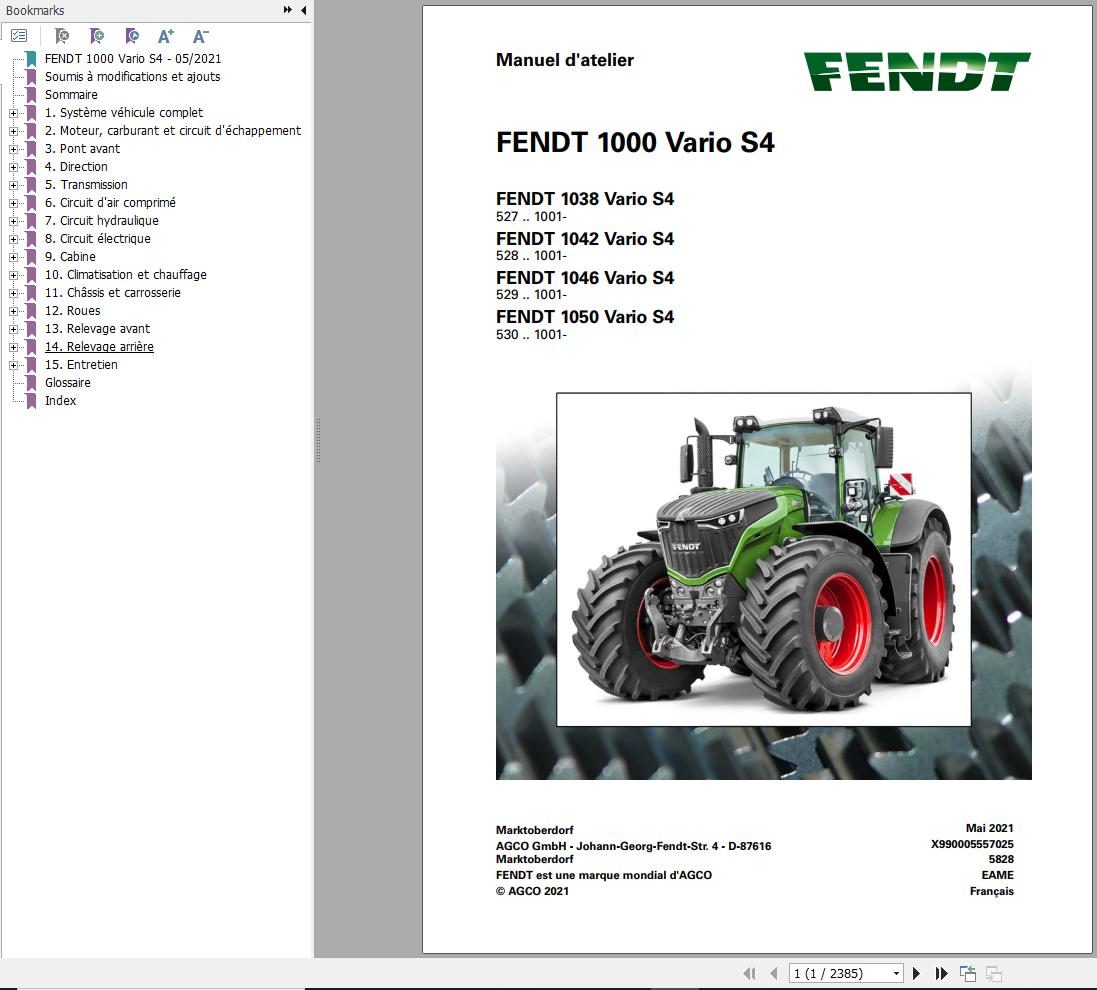Select the '5. Transmission' bookmark

pos(86,185)
